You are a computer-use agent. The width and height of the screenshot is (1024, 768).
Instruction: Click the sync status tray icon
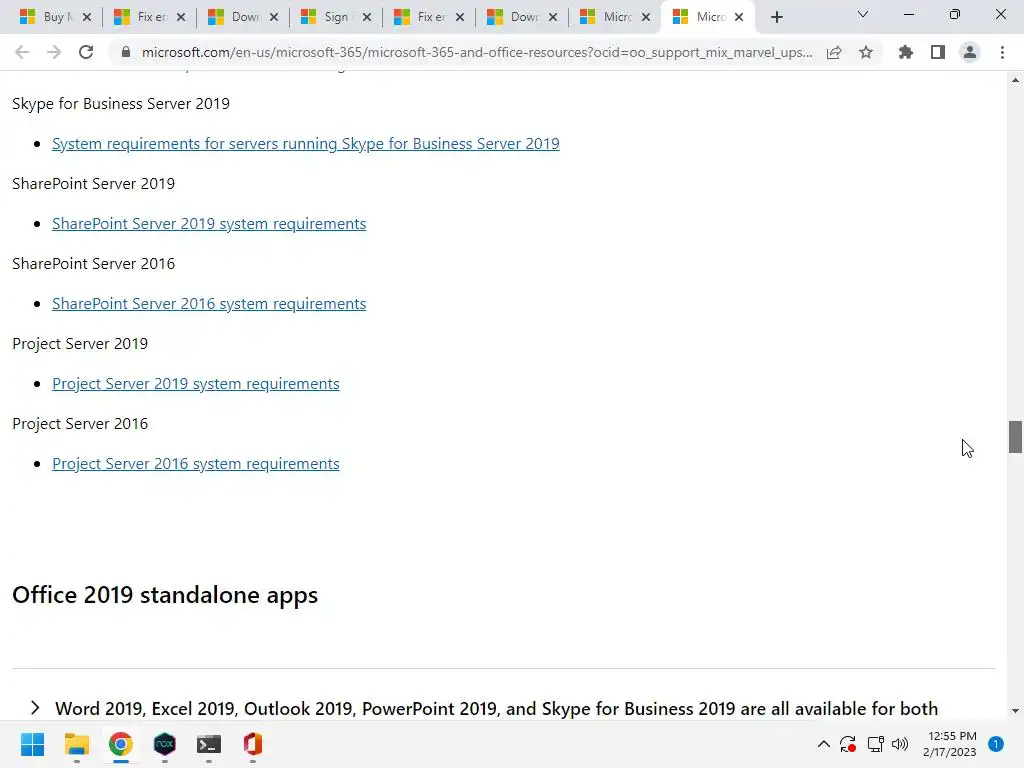coord(848,744)
